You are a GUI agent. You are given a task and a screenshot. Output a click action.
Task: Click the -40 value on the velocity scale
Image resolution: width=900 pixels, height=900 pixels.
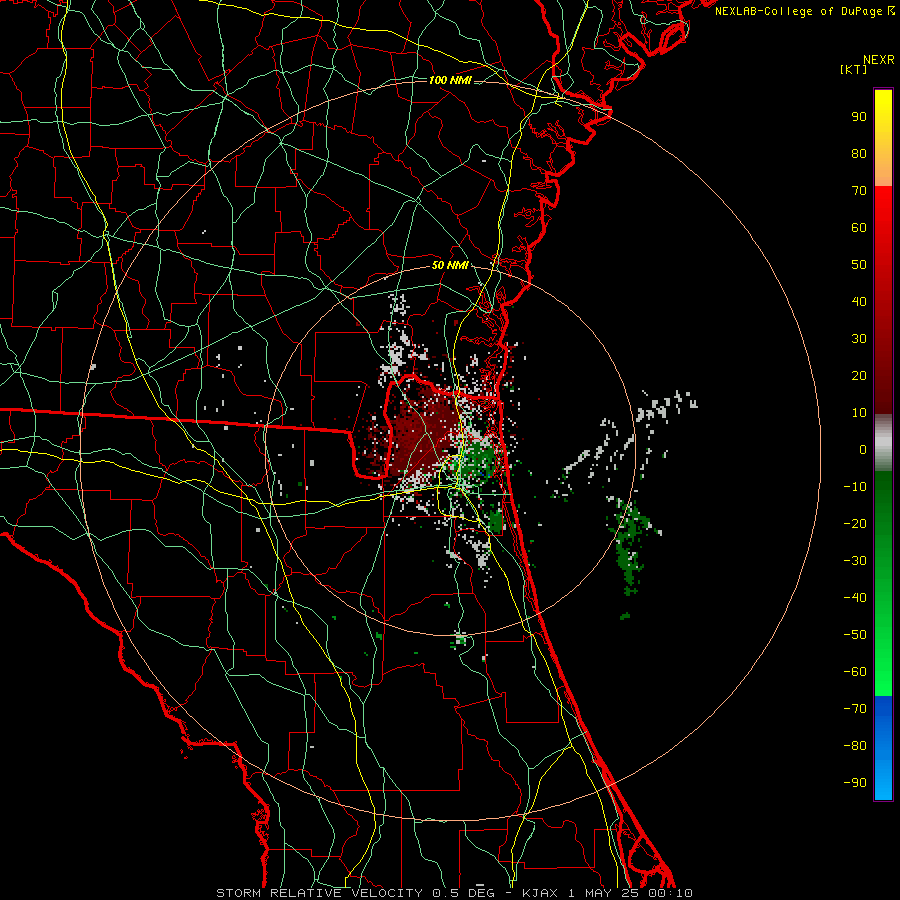[x=855, y=598]
